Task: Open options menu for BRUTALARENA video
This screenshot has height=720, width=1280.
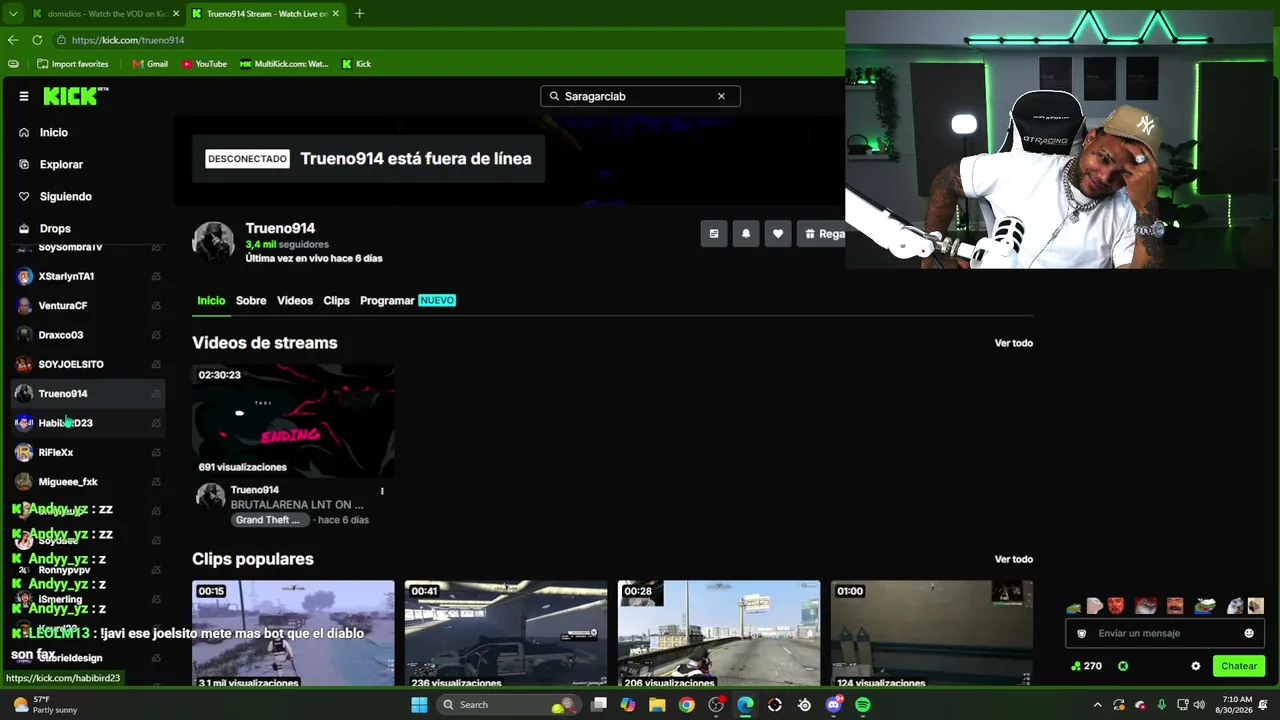Action: point(382,491)
